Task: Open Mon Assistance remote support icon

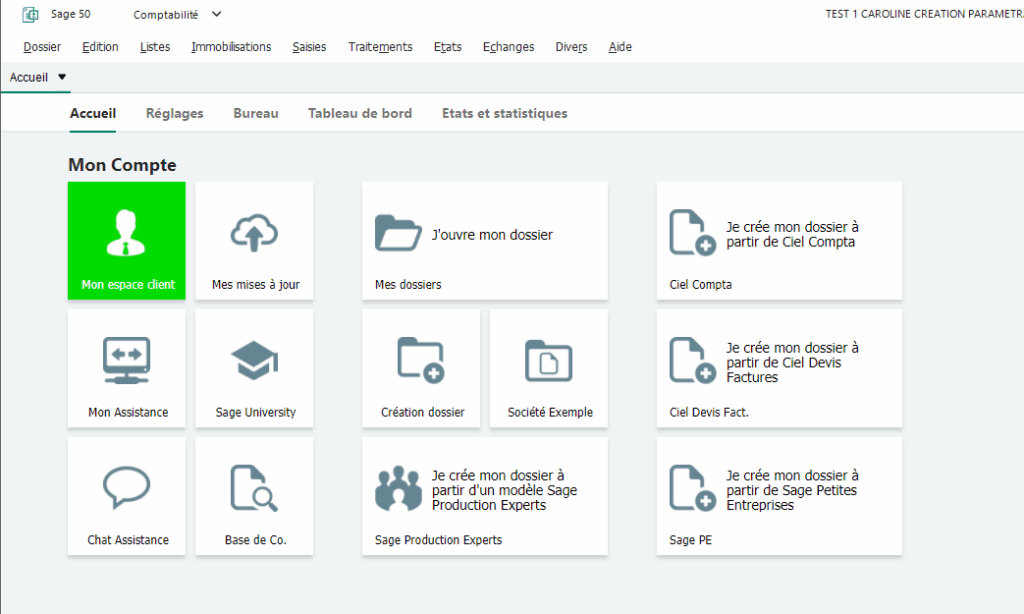Action: (127, 360)
